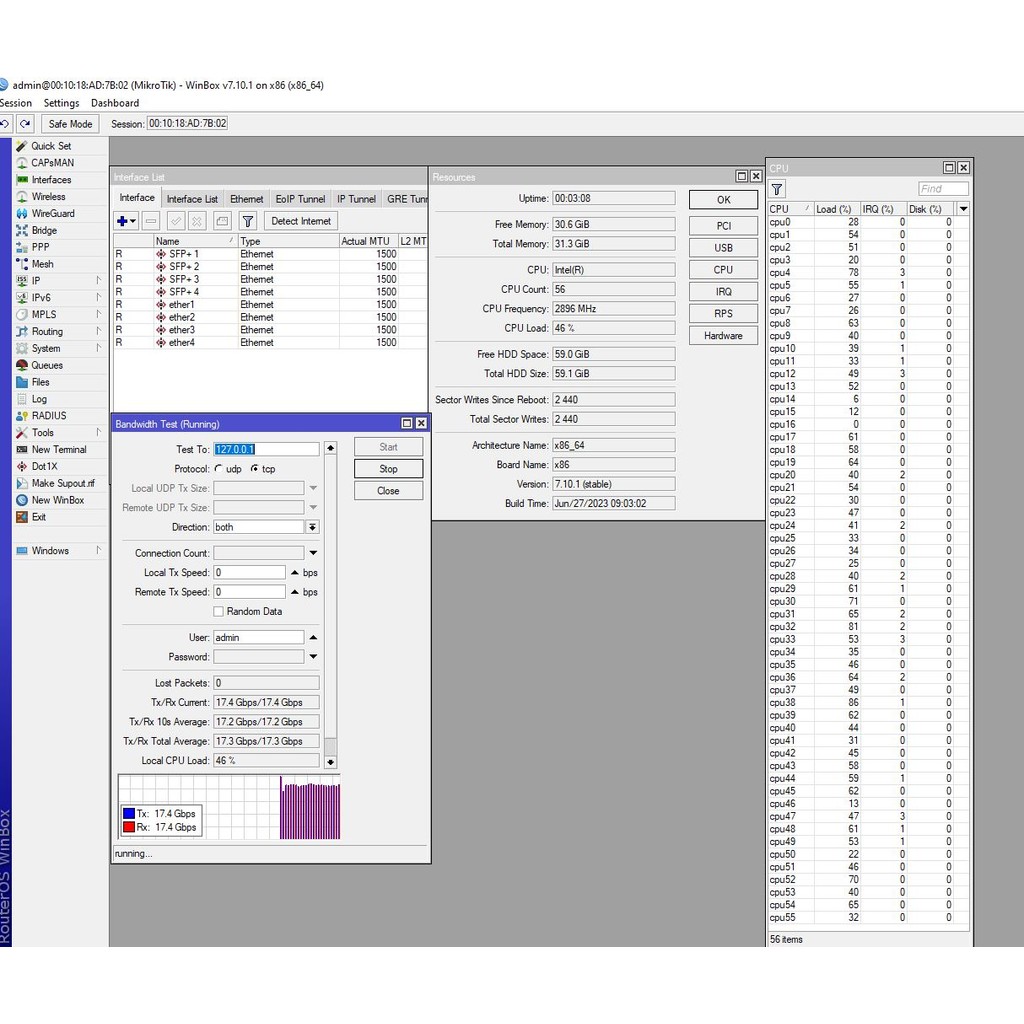This screenshot has width=1024, height=1024.
Task: Expand the Connection Count field arrow
Action: tap(312, 553)
